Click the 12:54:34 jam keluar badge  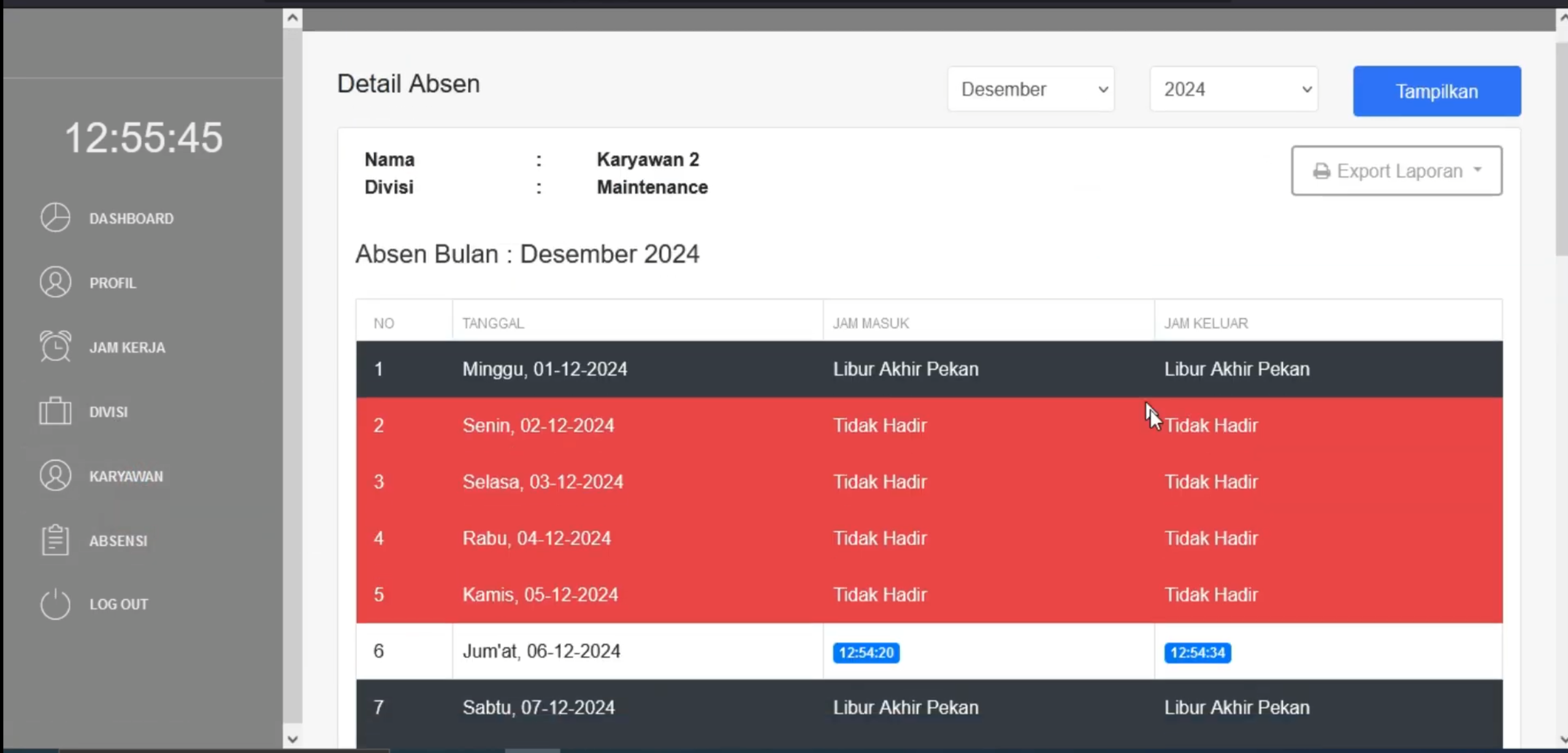1198,652
